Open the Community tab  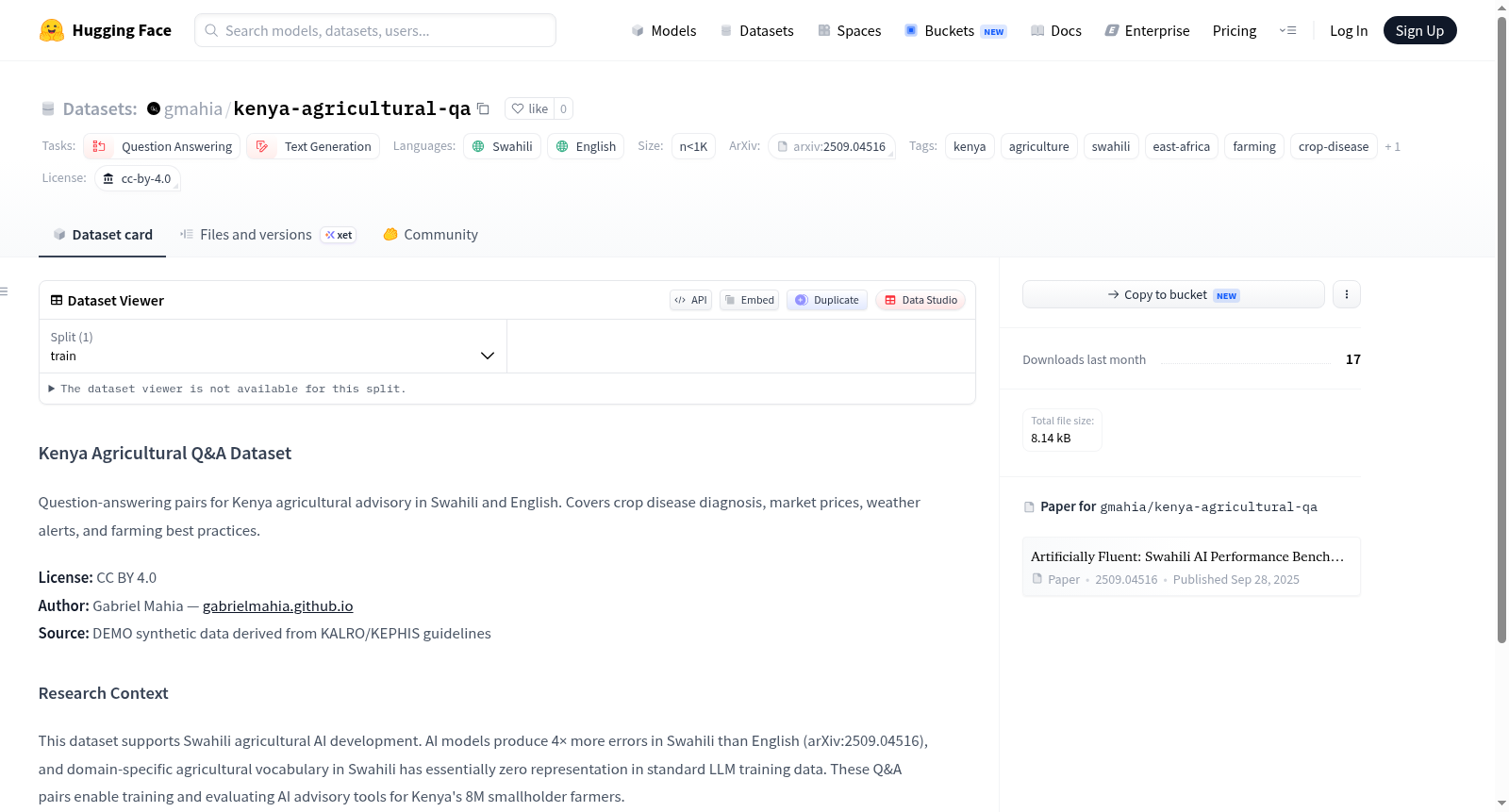[430, 235]
